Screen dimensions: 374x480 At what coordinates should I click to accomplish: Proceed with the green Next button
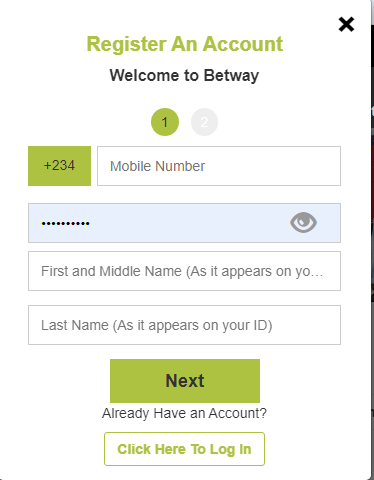pos(185,381)
